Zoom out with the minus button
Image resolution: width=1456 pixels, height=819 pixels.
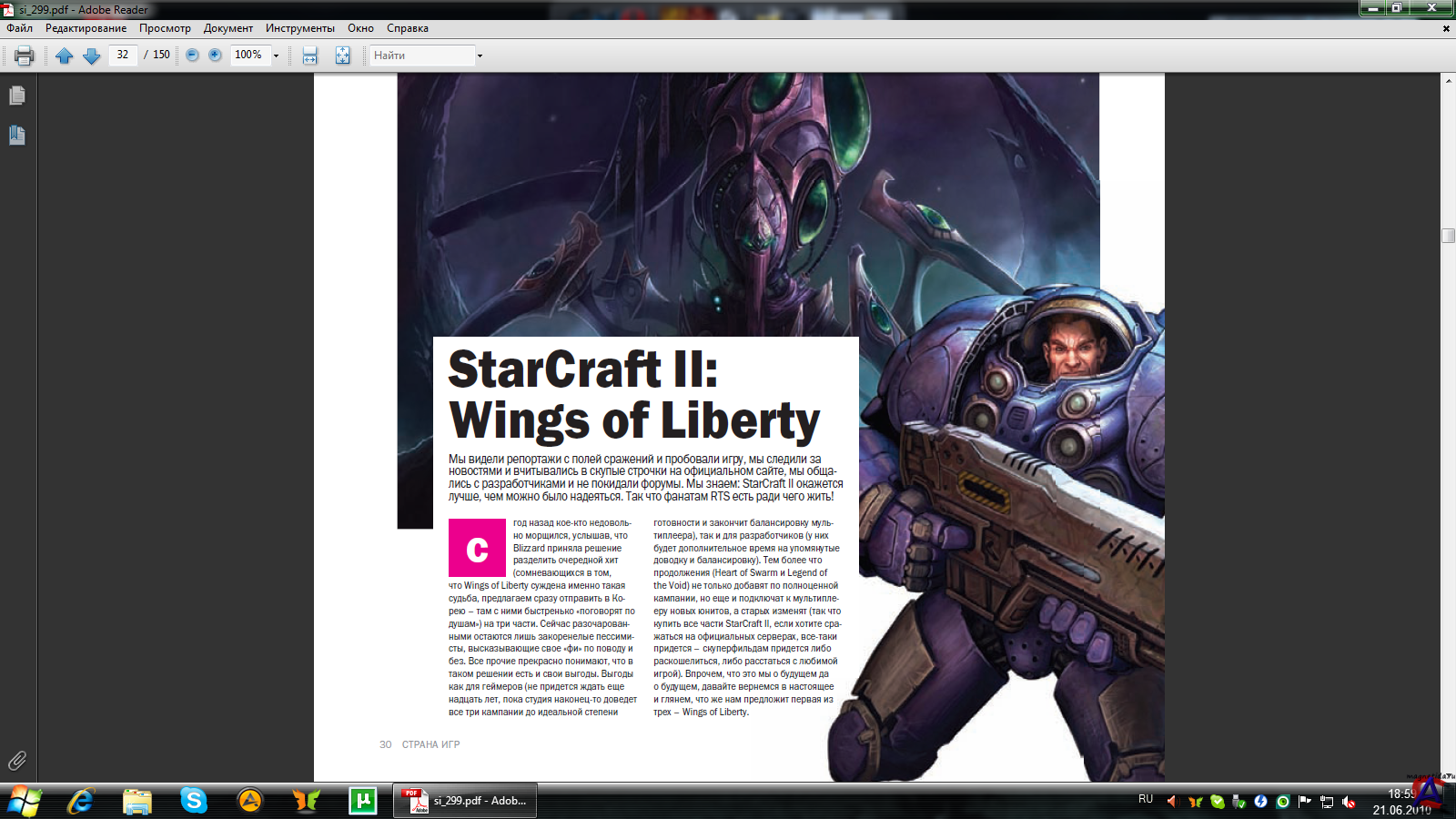(x=192, y=55)
